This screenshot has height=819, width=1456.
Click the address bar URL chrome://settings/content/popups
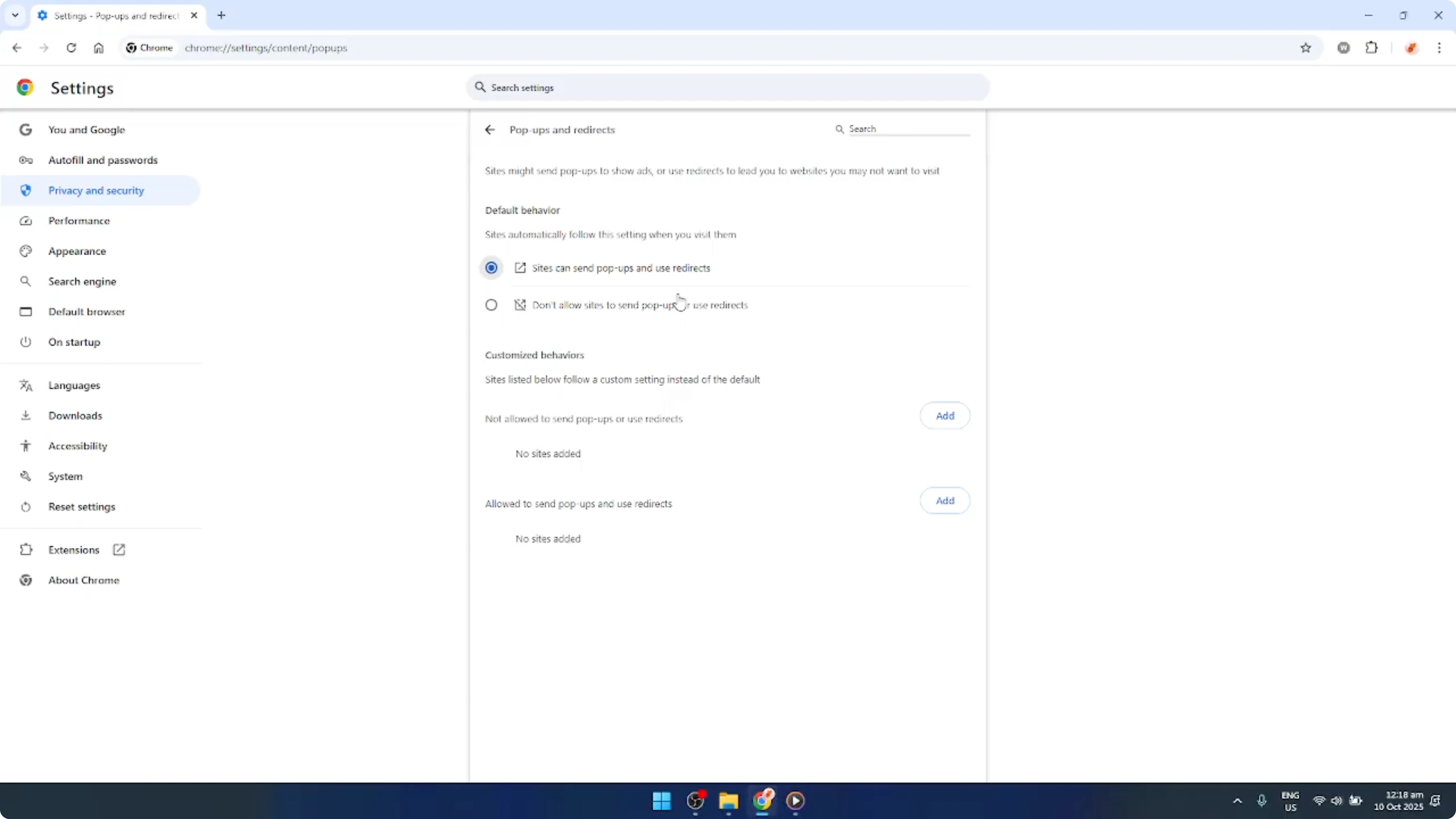pyautogui.click(x=265, y=48)
